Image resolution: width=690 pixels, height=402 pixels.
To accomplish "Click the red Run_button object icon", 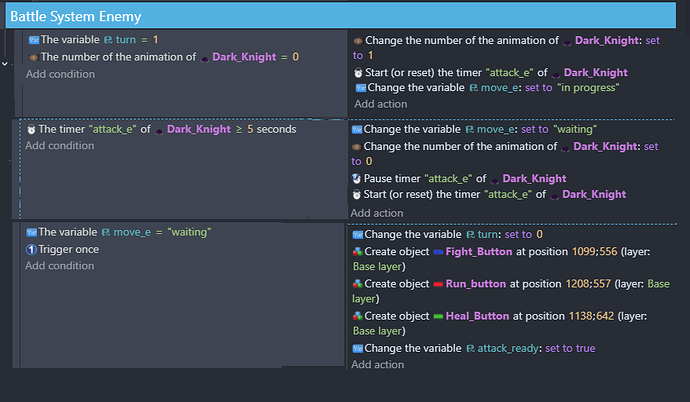I will click(437, 284).
